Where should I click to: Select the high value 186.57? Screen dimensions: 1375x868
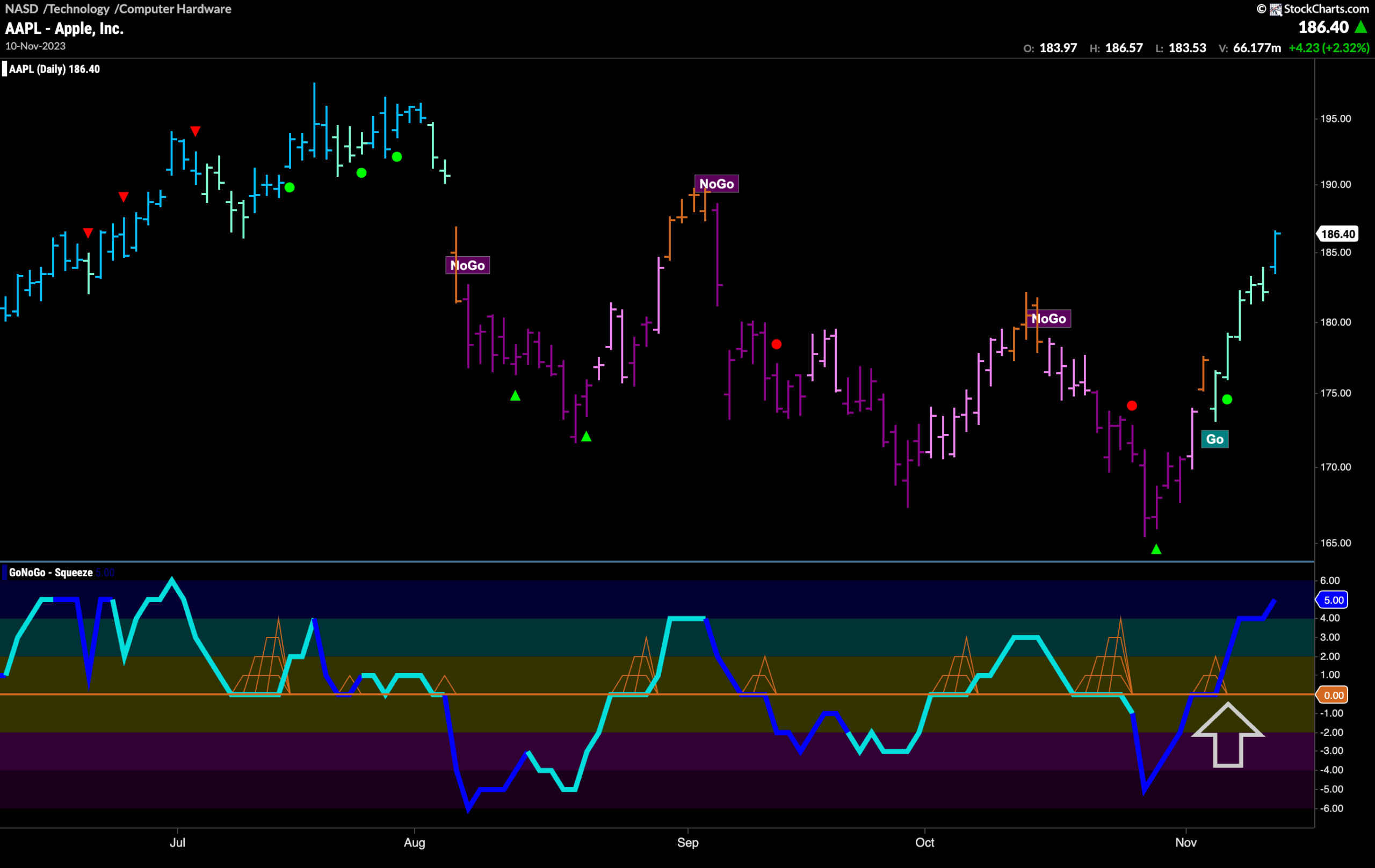point(1124,48)
